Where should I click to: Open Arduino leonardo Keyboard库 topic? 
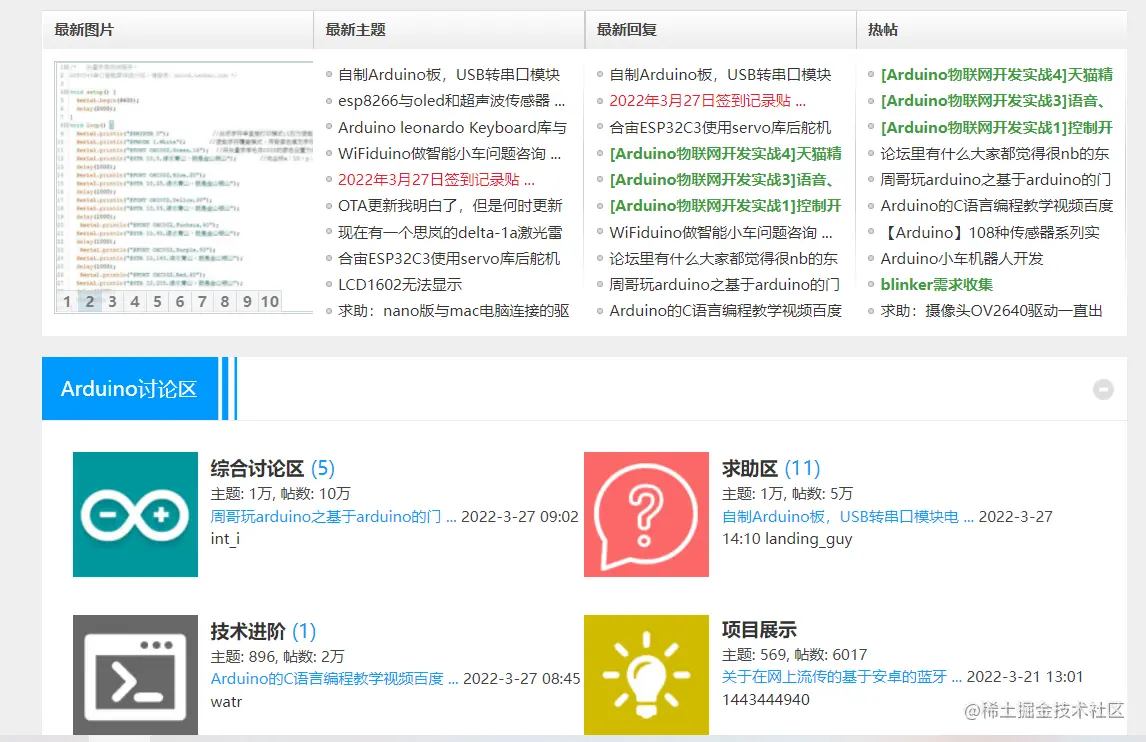[x=452, y=127]
